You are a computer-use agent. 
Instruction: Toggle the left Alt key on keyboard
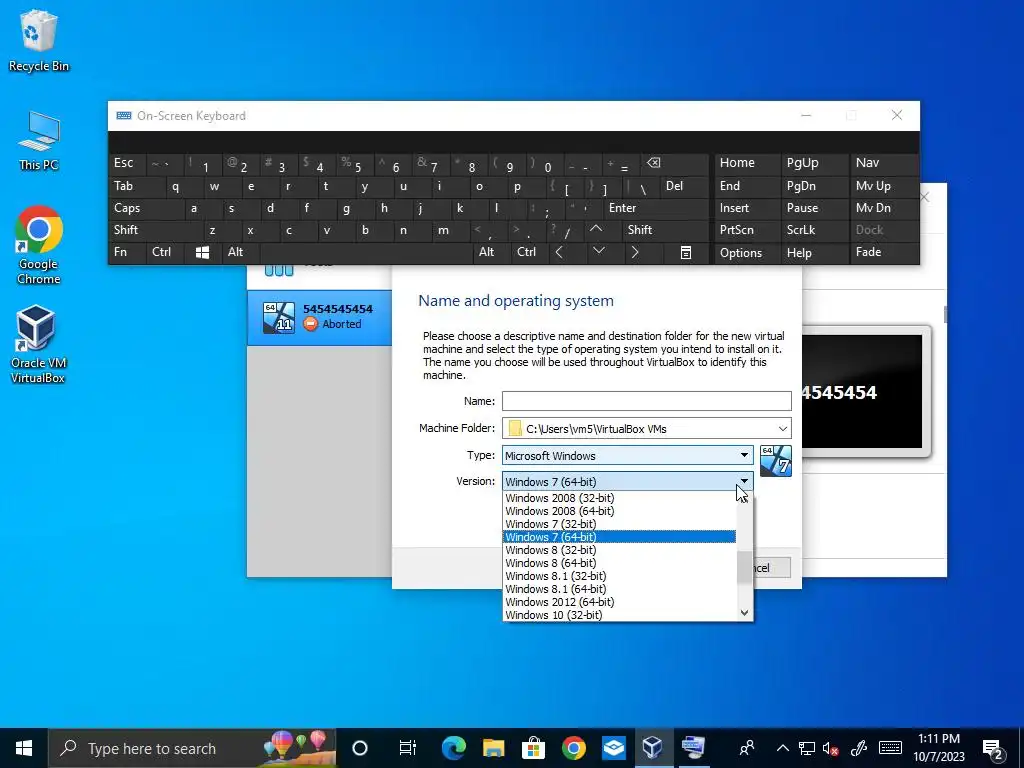(240, 252)
